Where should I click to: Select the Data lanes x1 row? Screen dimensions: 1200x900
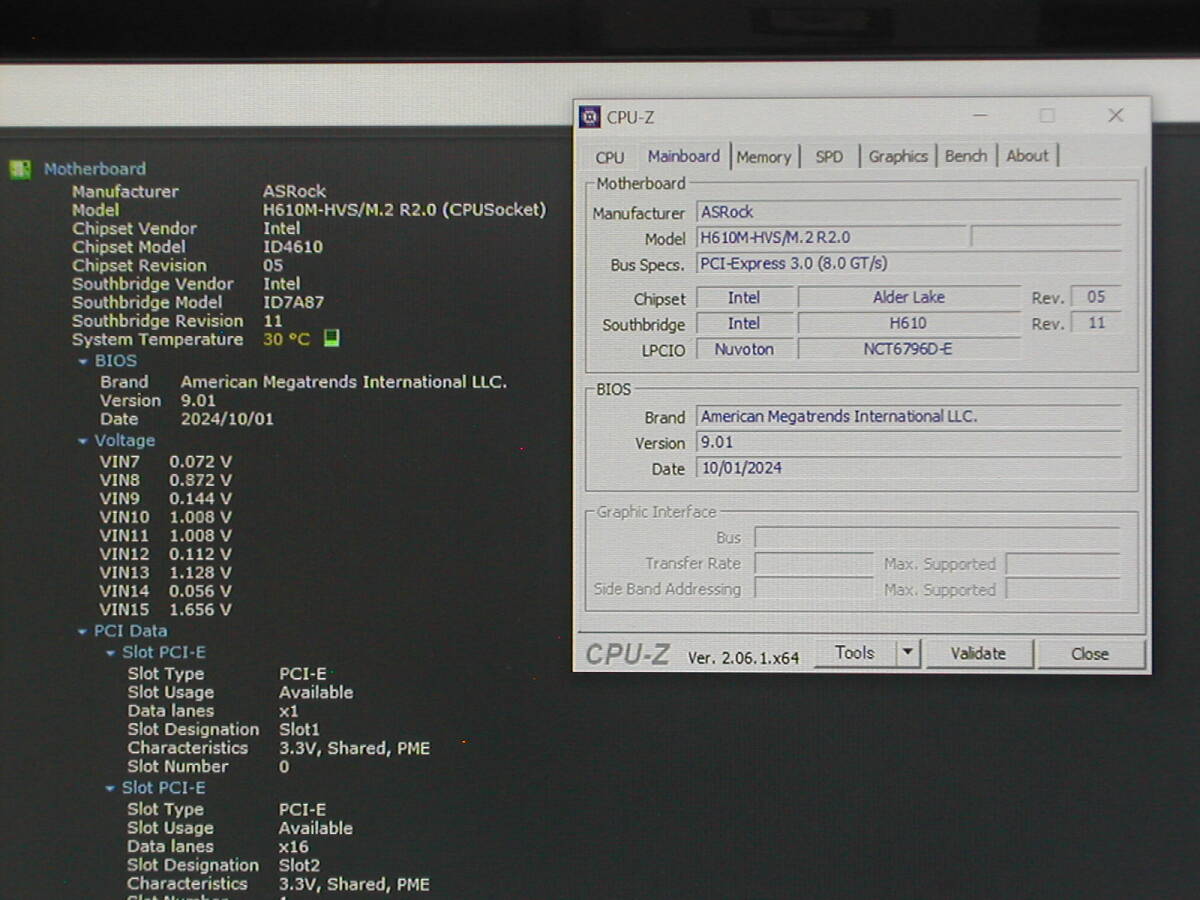[x=213, y=711]
